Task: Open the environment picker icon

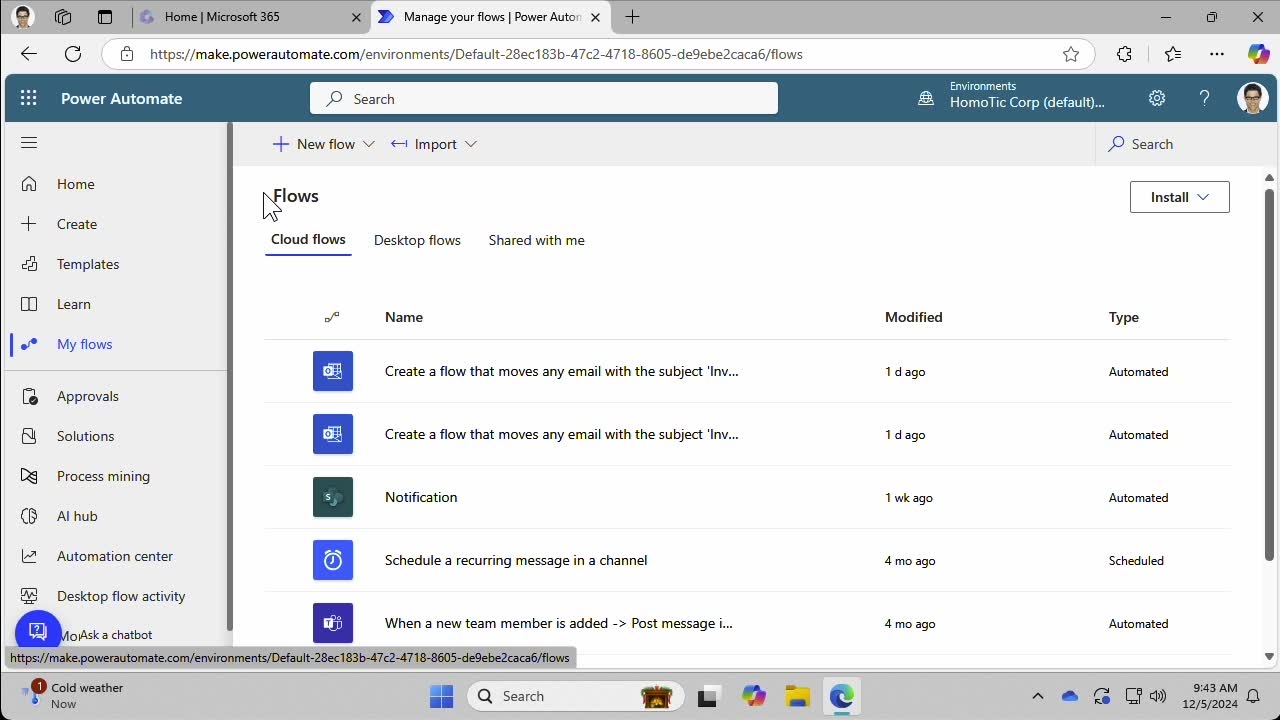Action: click(927, 98)
